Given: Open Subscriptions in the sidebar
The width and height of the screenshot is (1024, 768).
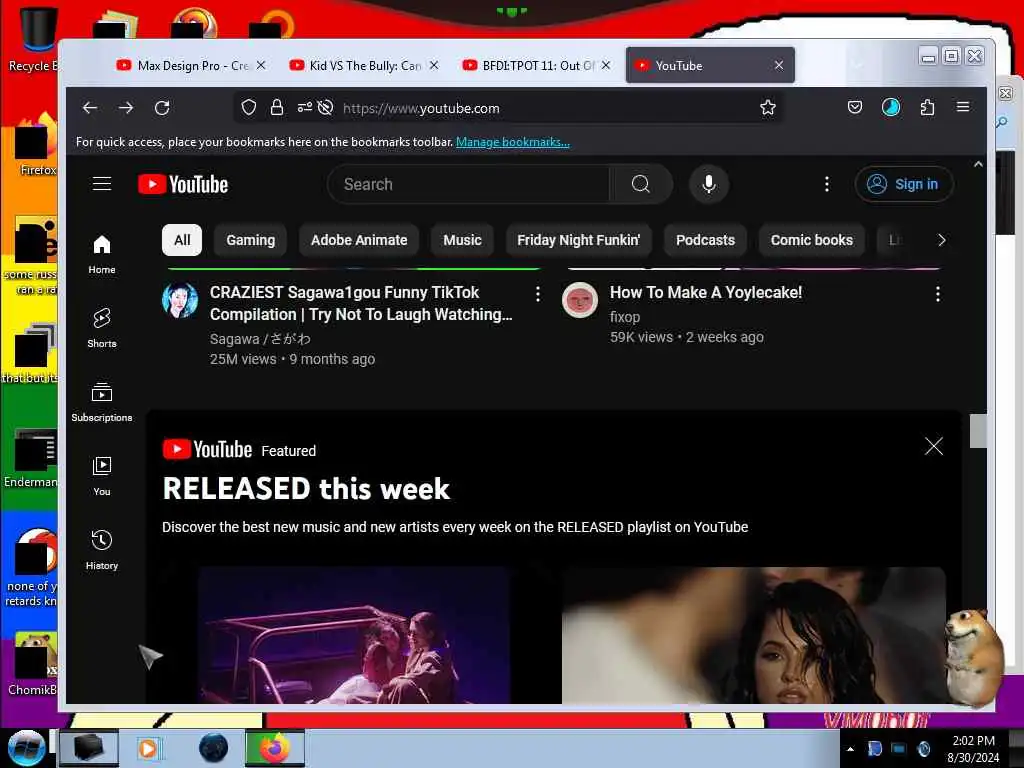Looking at the screenshot, I should (102, 402).
